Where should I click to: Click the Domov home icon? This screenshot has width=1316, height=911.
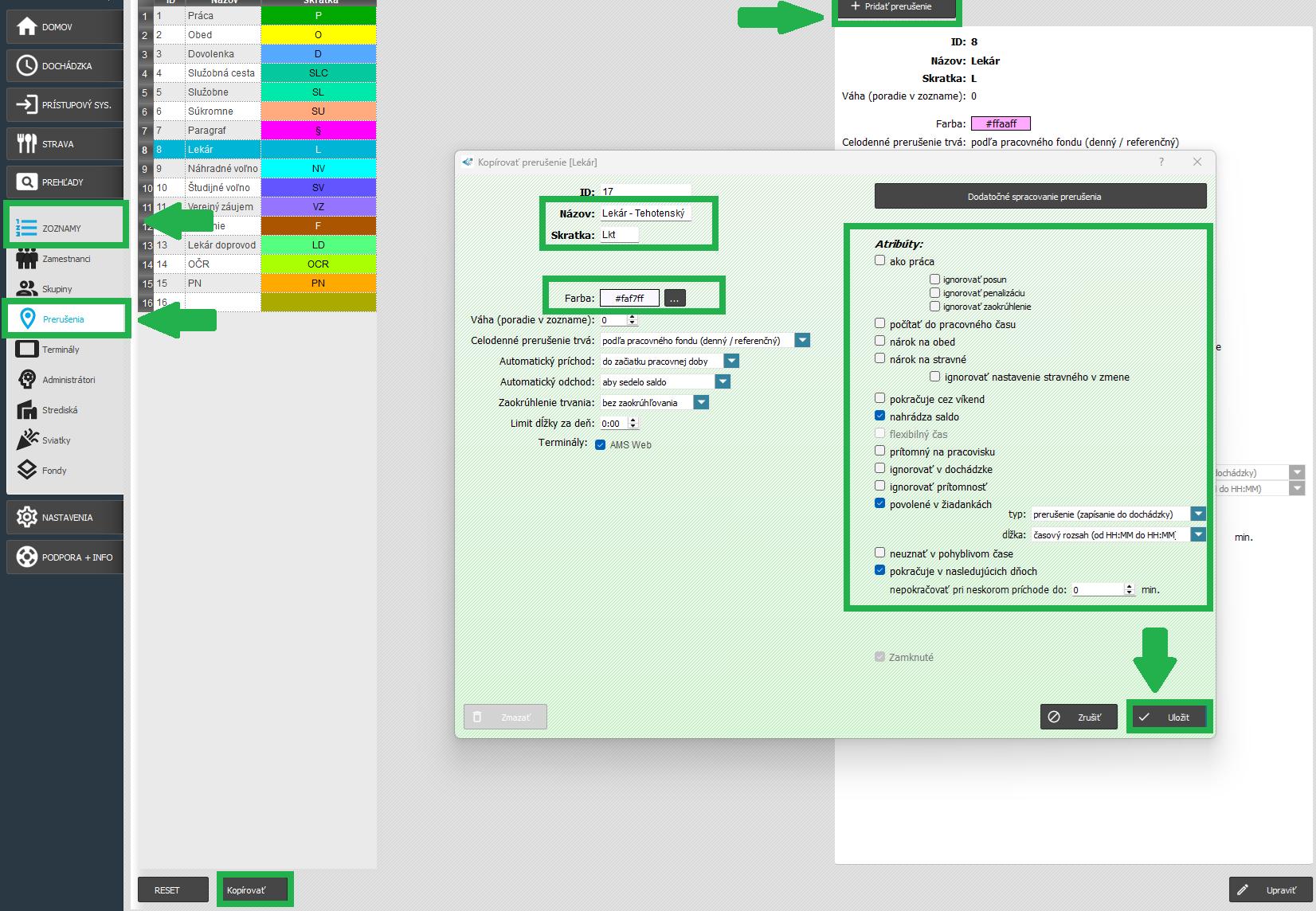[x=27, y=27]
